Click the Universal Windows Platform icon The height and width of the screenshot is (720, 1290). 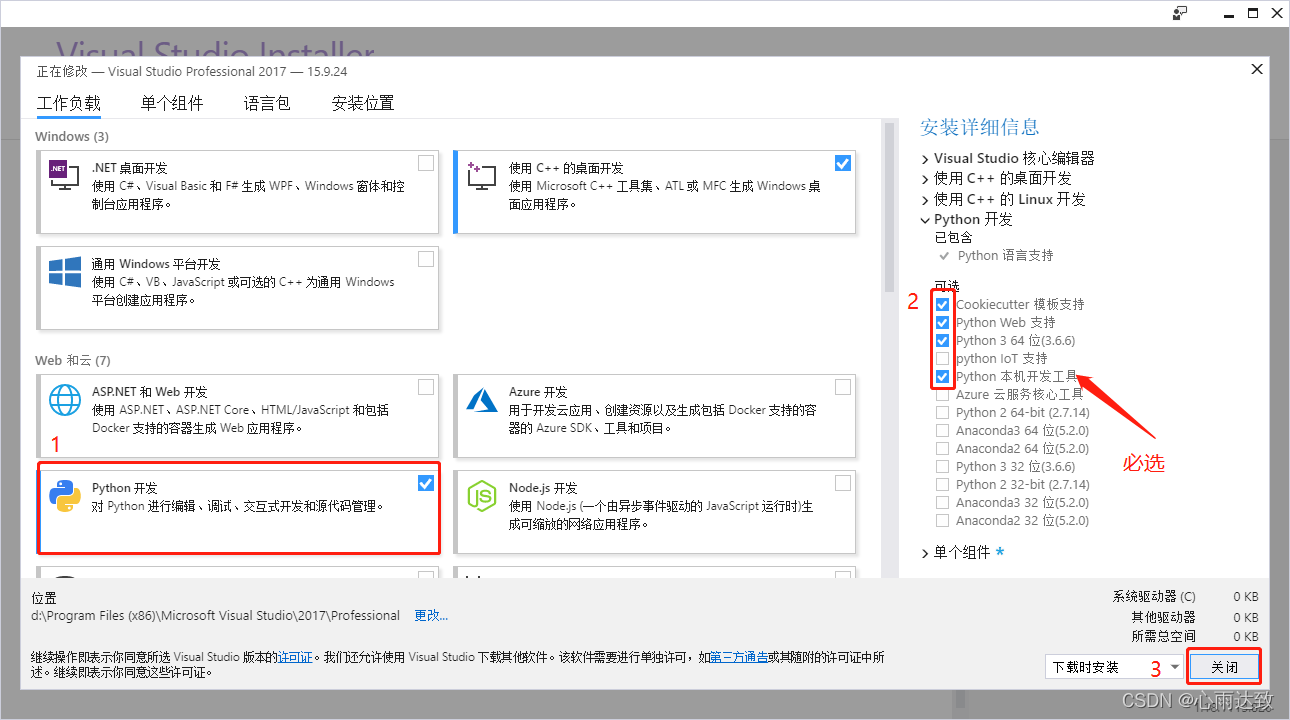coord(65,272)
